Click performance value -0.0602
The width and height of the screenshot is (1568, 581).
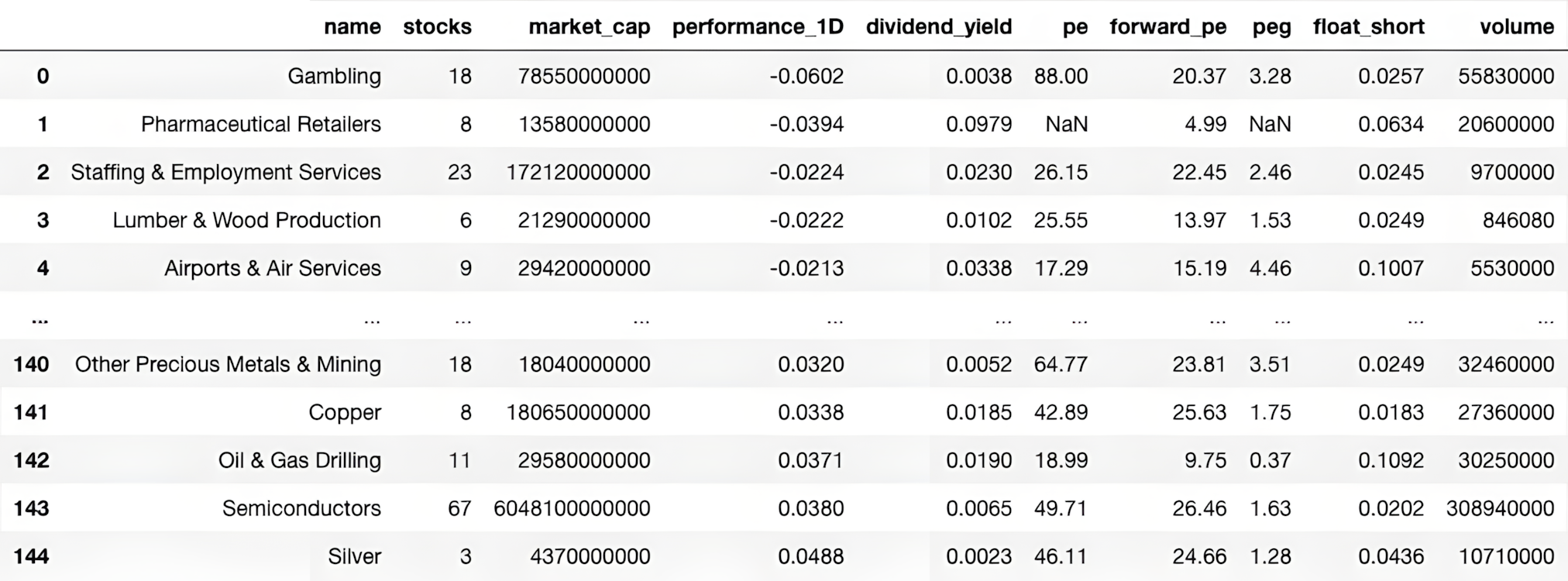(806, 76)
